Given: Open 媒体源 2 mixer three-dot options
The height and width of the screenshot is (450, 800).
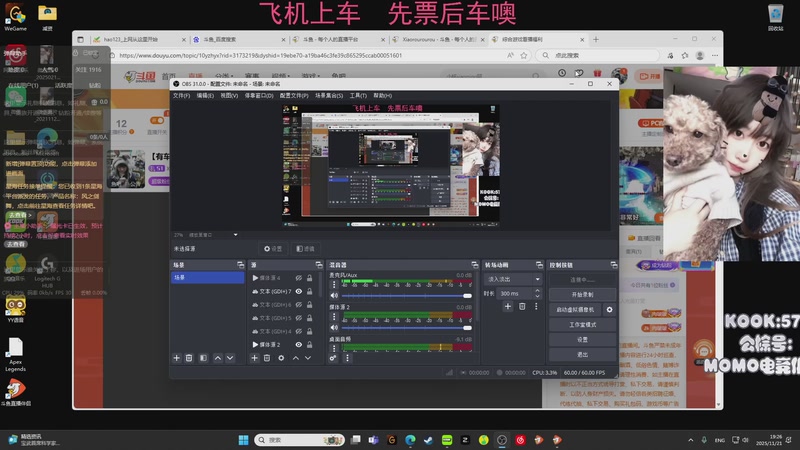Looking at the screenshot, I should point(334,316).
